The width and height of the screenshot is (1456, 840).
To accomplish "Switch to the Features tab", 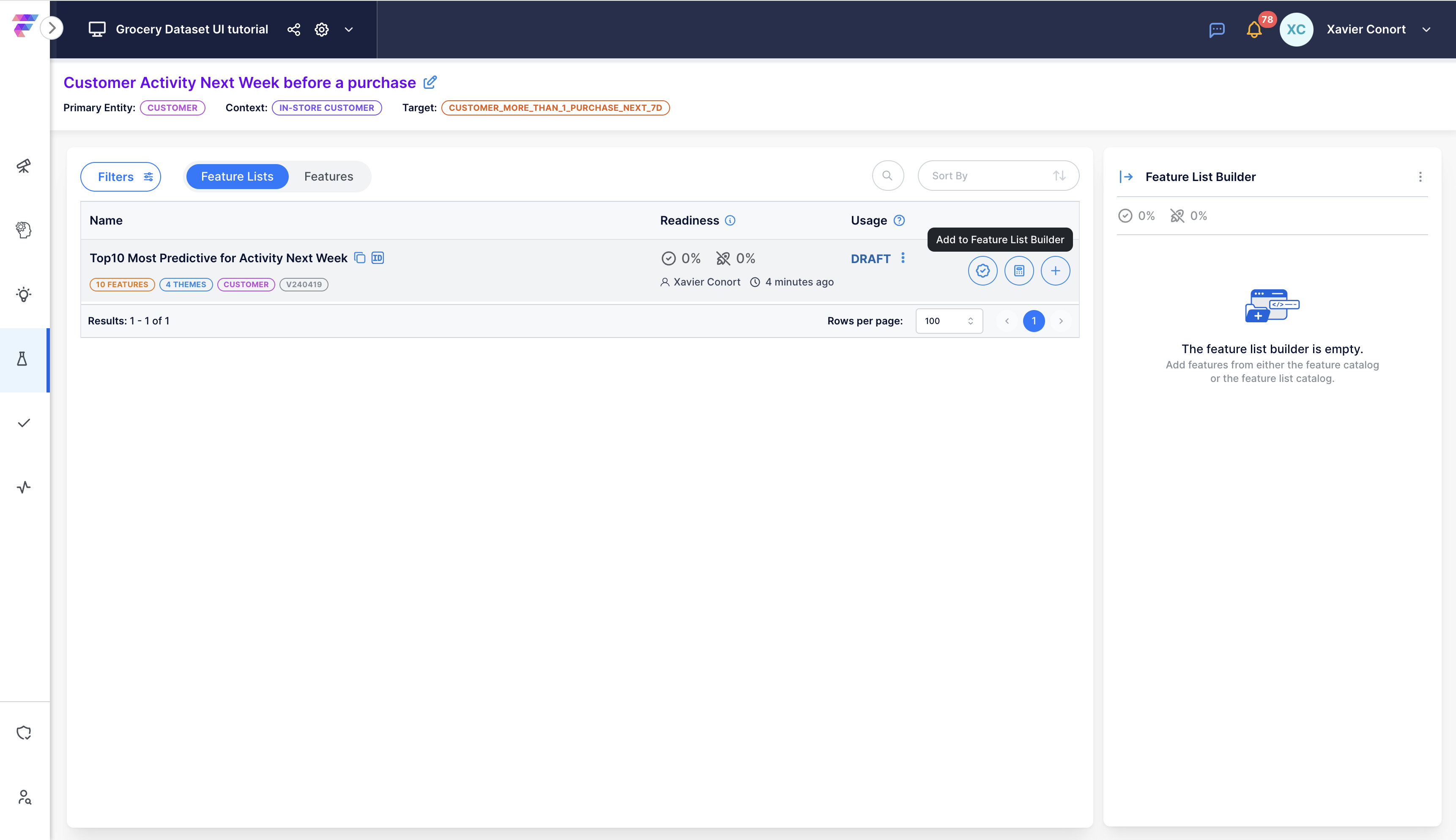I will 328,176.
